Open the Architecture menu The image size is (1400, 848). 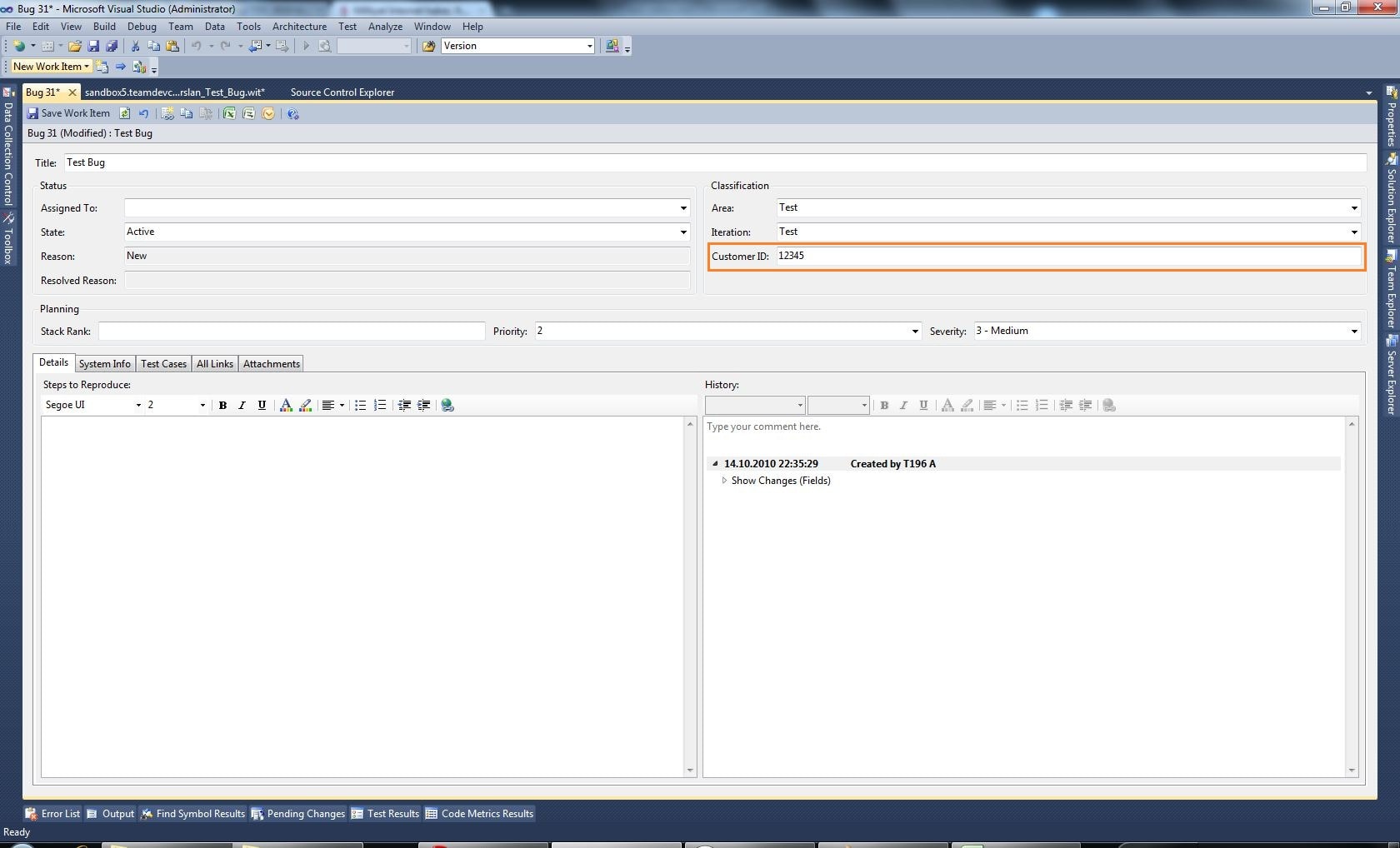point(299,27)
